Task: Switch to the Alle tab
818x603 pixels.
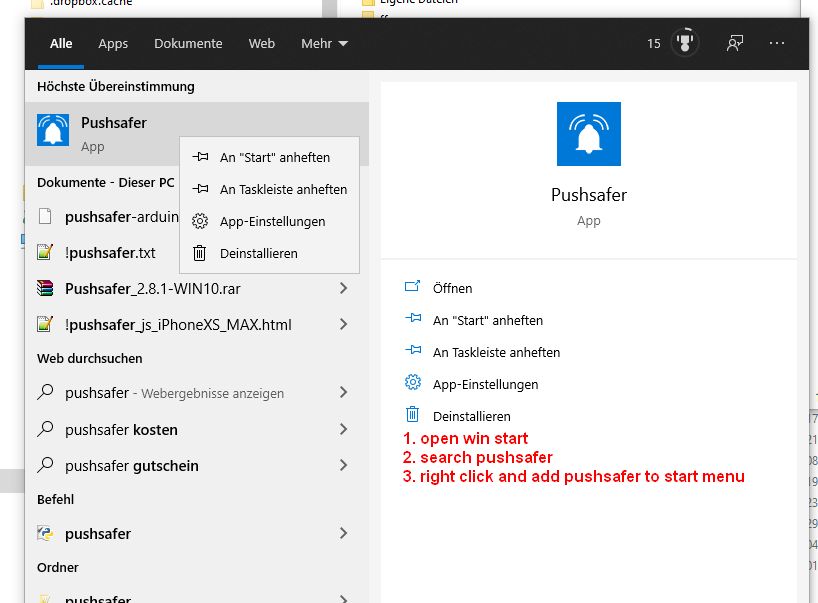Action: coord(61,43)
